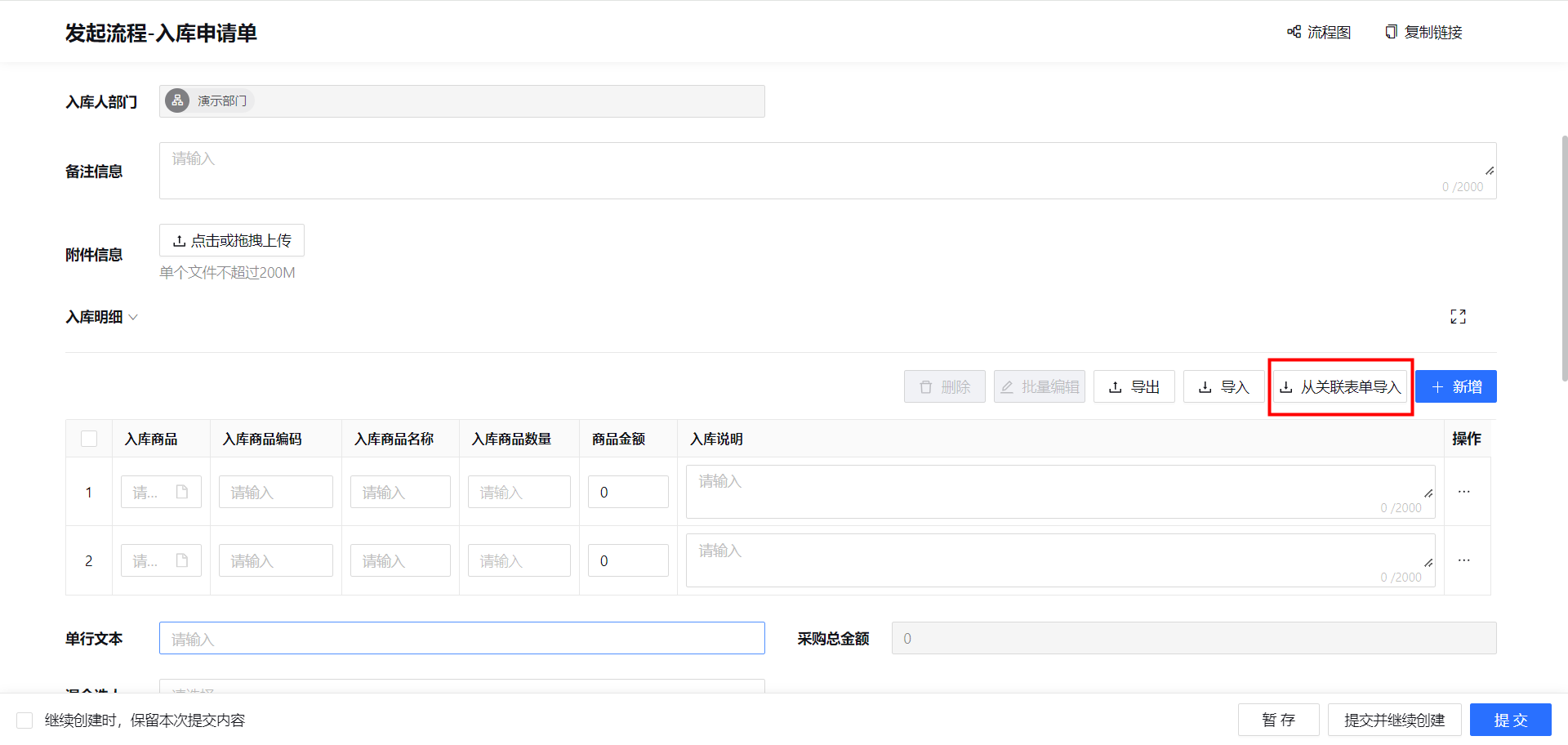
Task: Focus the 单行文本 input field
Action: (x=462, y=638)
